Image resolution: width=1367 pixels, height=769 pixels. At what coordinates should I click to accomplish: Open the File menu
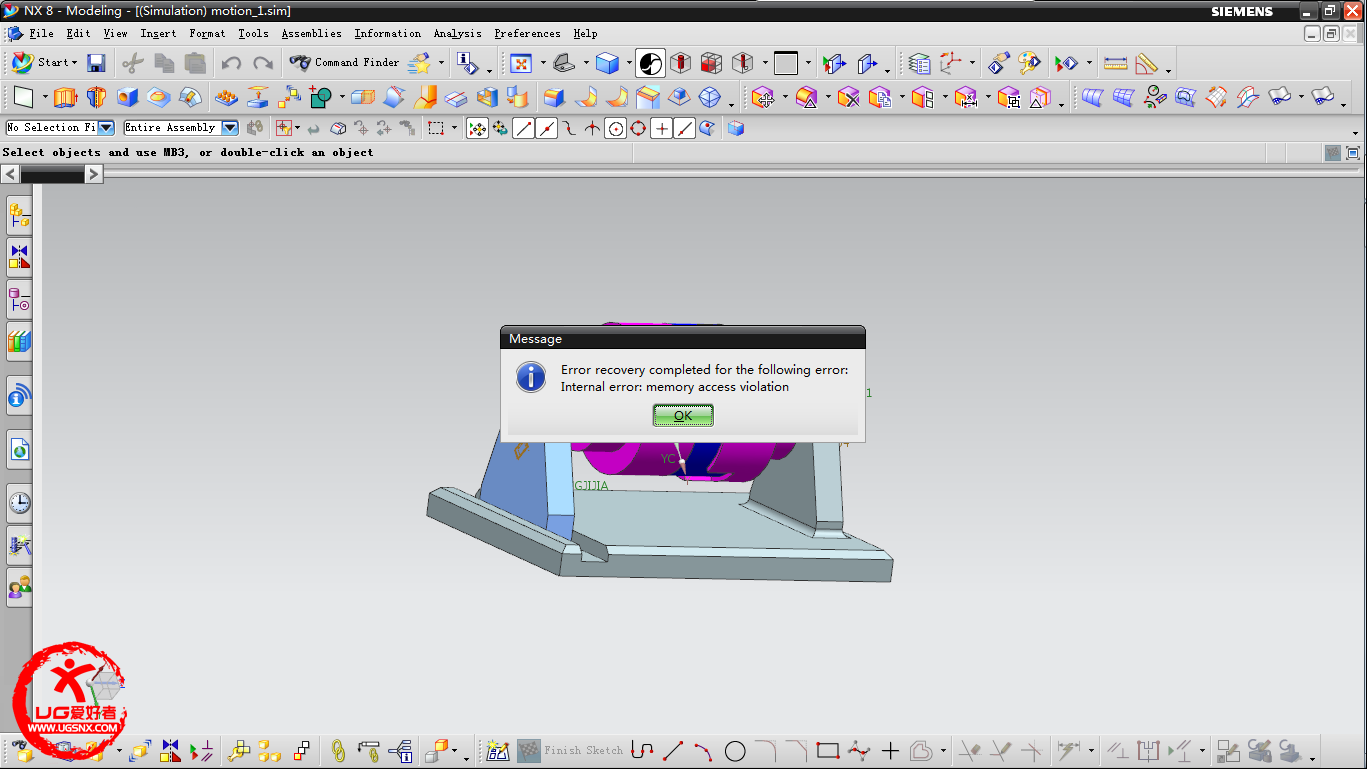pyautogui.click(x=41, y=33)
